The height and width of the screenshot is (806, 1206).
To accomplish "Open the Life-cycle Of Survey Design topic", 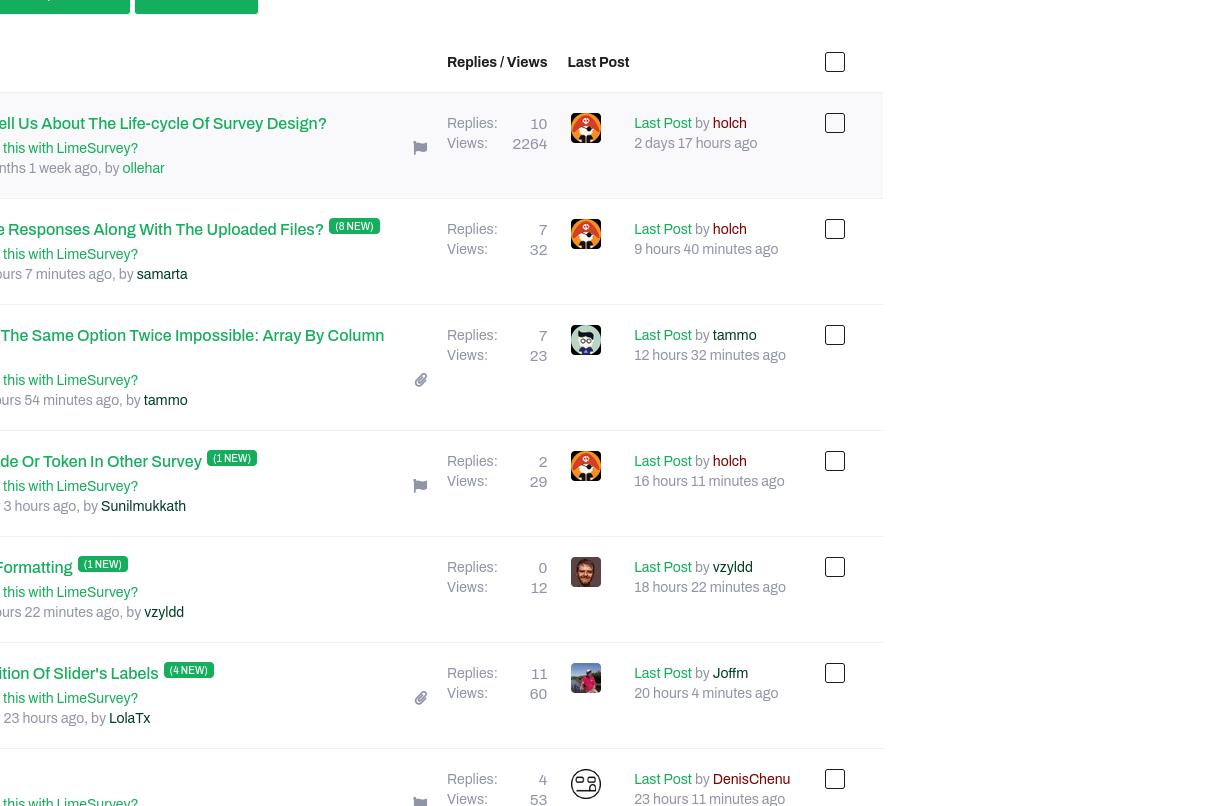I will coord(163,124).
